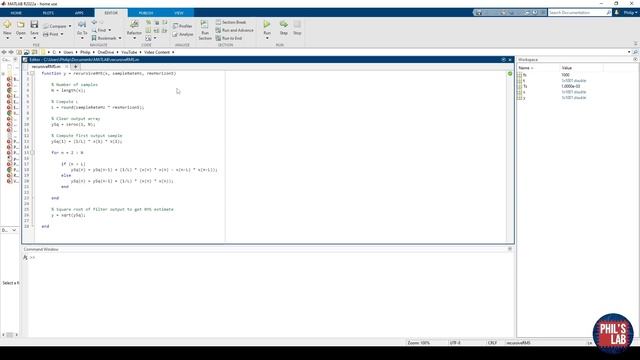640x360 pixels.
Task: Expand the Run button dropdown arrow
Action: (267, 38)
